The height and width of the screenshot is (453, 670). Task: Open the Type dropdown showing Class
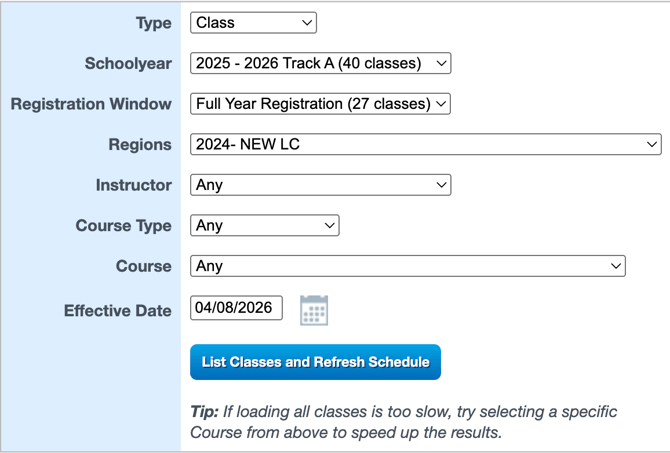point(253,23)
